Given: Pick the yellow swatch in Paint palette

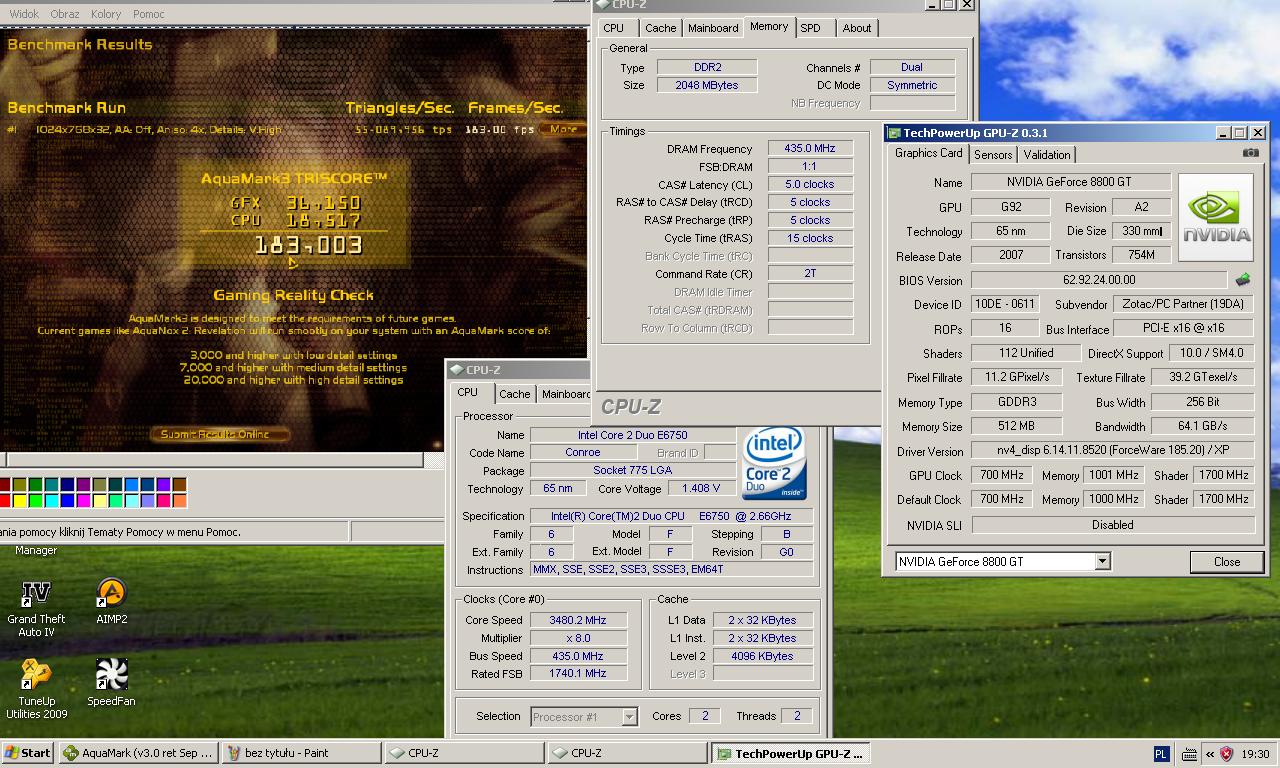Looking at the screenshot, I should tap(19, 501).
